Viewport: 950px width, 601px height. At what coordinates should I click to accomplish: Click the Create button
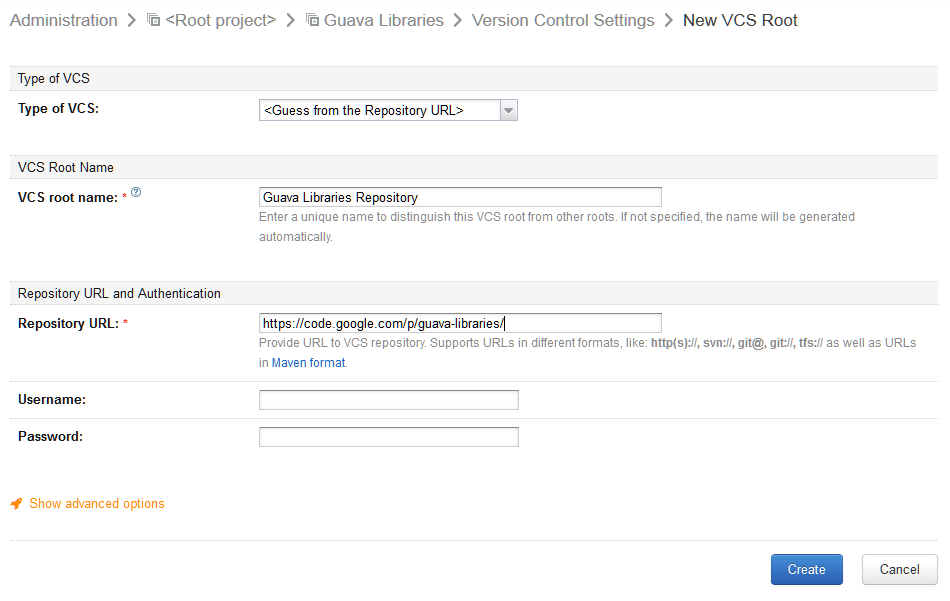click(x=806, y=569)
